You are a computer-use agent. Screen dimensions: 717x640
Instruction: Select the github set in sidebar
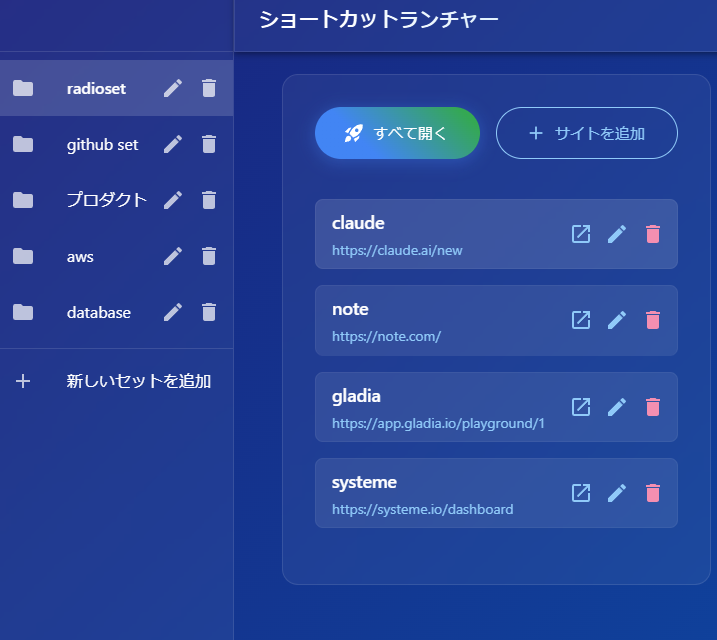pos(102,144)
